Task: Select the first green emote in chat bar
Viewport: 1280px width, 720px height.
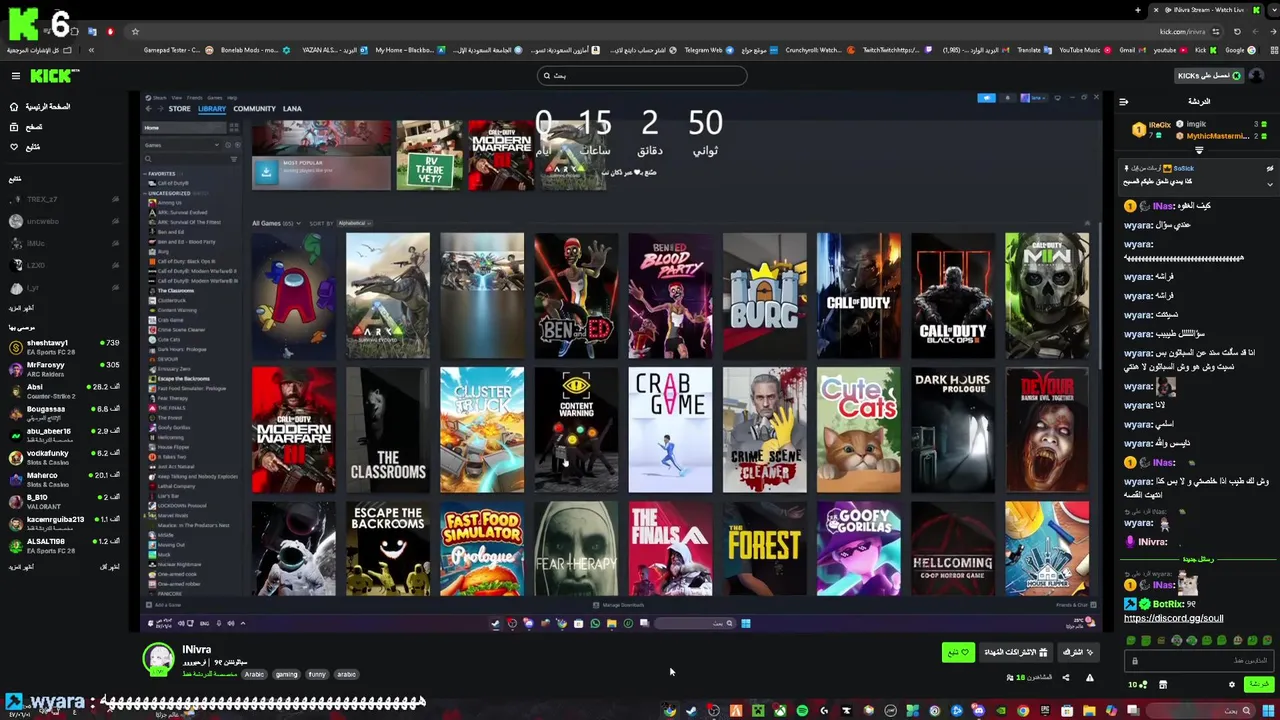Action: click(1131, 640)
